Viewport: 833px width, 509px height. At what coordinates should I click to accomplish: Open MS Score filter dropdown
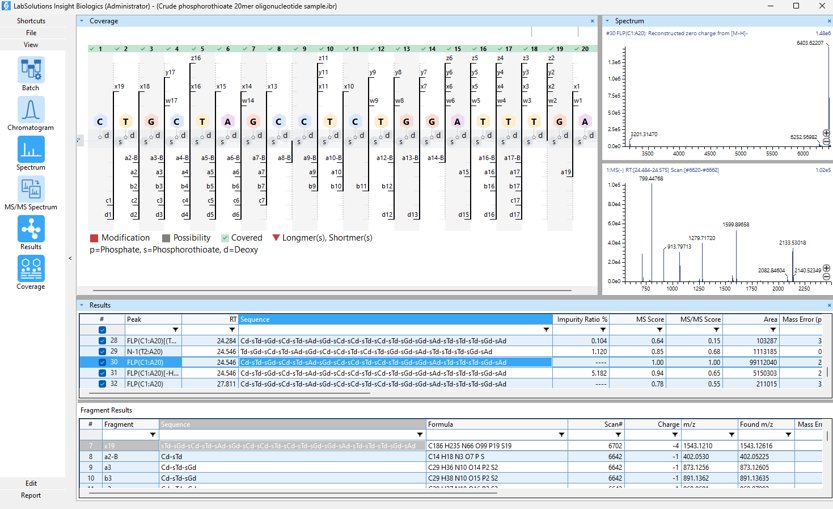tap(659, 330)
